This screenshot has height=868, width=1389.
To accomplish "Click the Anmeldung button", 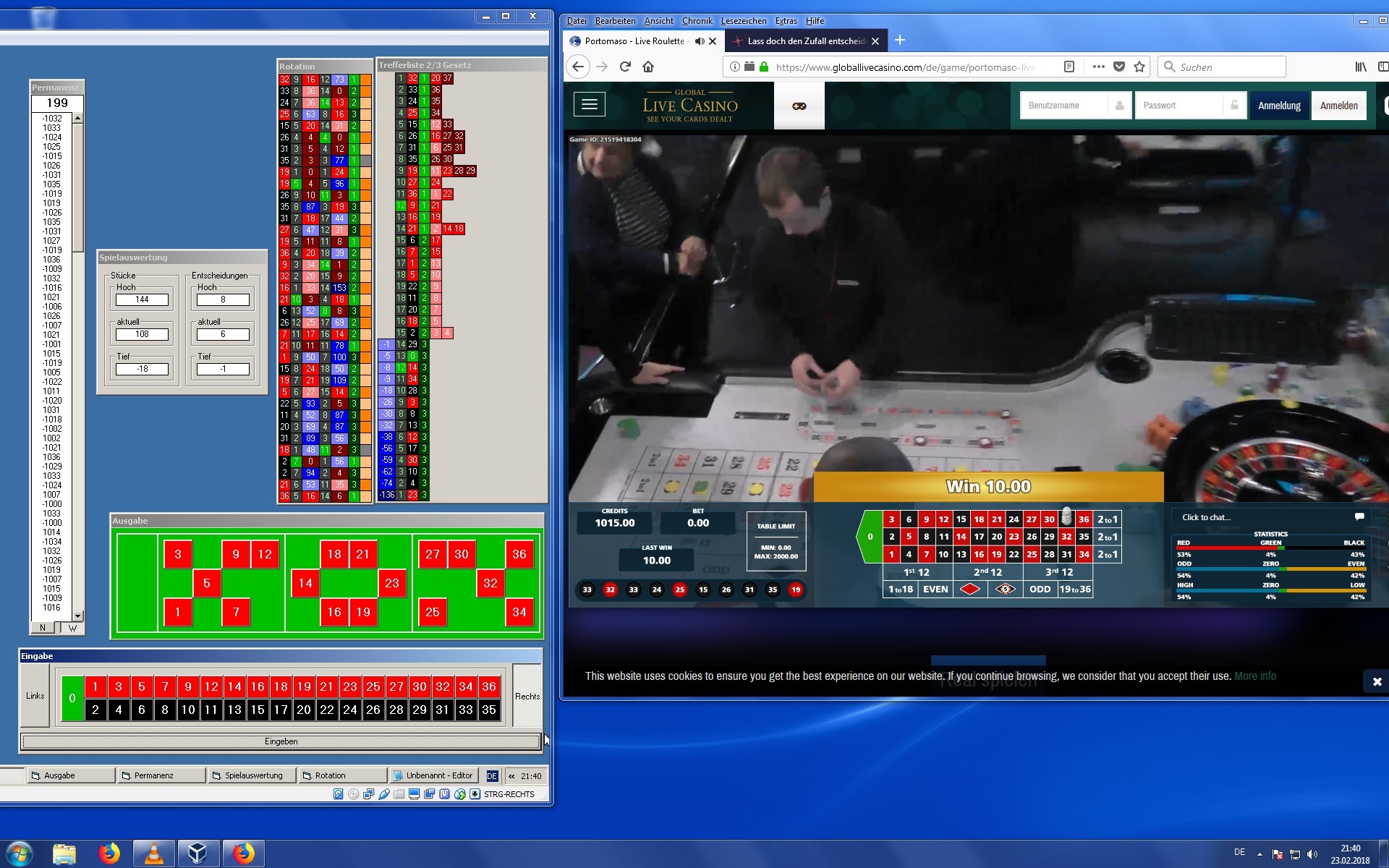I will [1278, 106].
